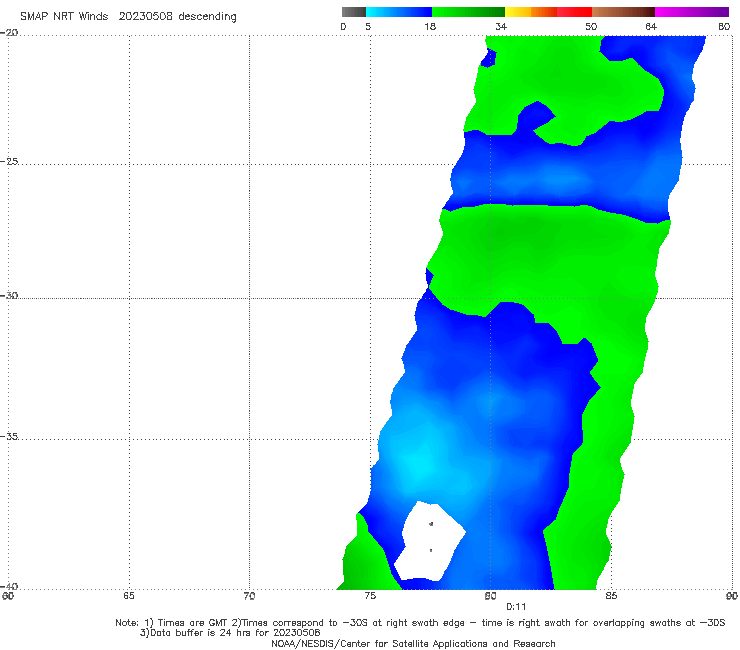Click the brown segment of the color bar
Image resolution: width=740 pixels, height=650 pixels.
coord(623,12)
